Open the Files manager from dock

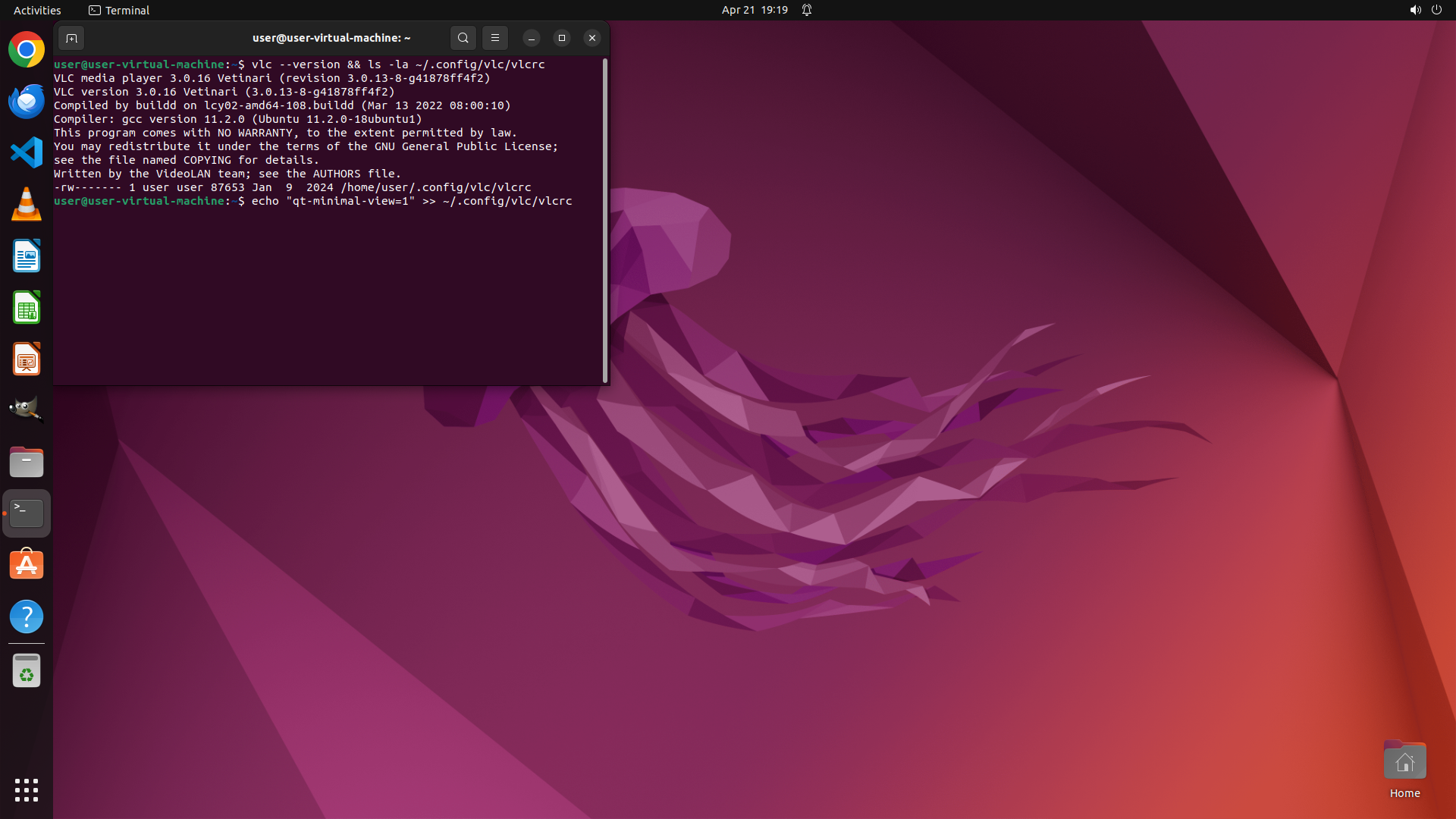[x=27, y=462]
